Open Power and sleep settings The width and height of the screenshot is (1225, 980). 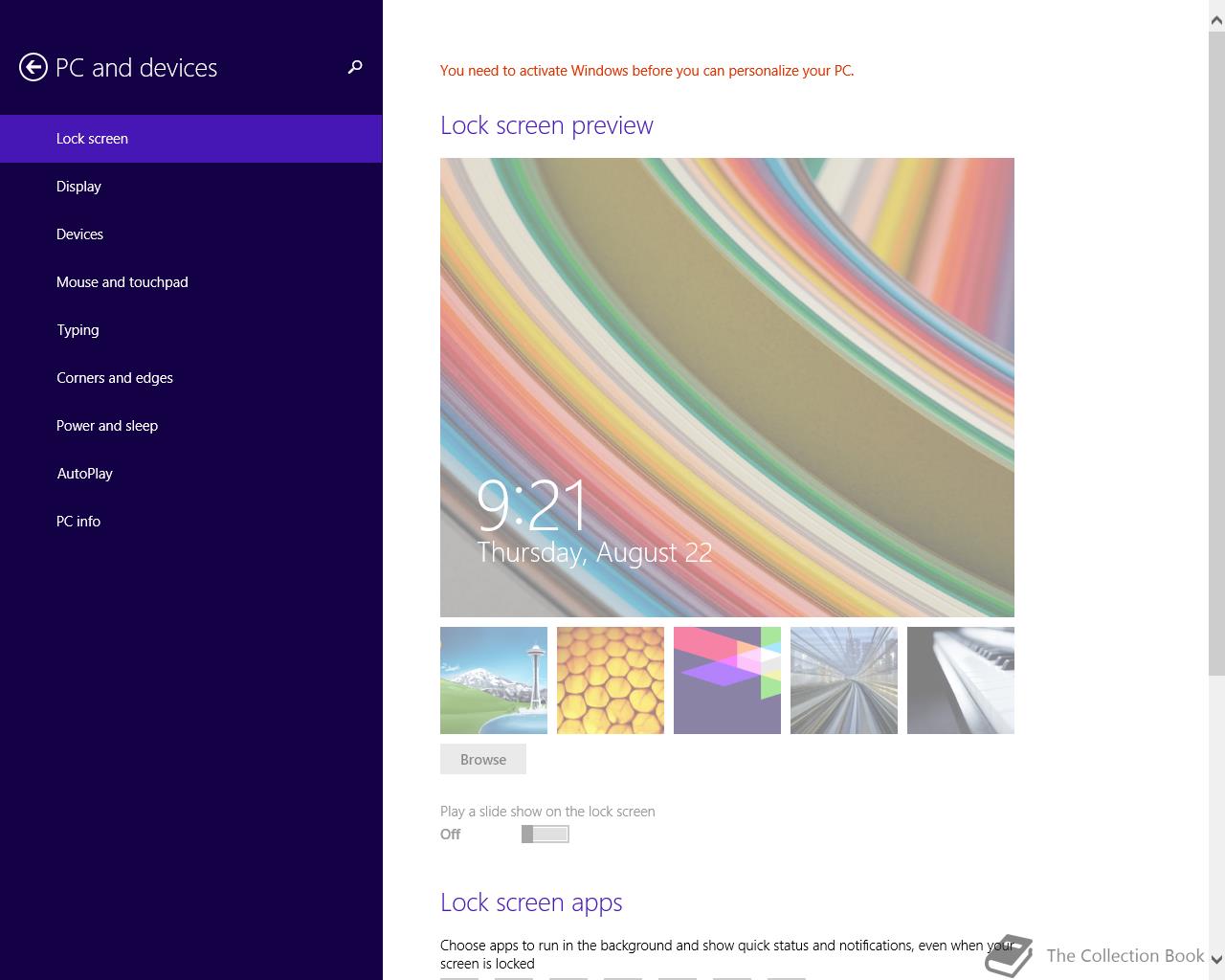coord(191,426)
